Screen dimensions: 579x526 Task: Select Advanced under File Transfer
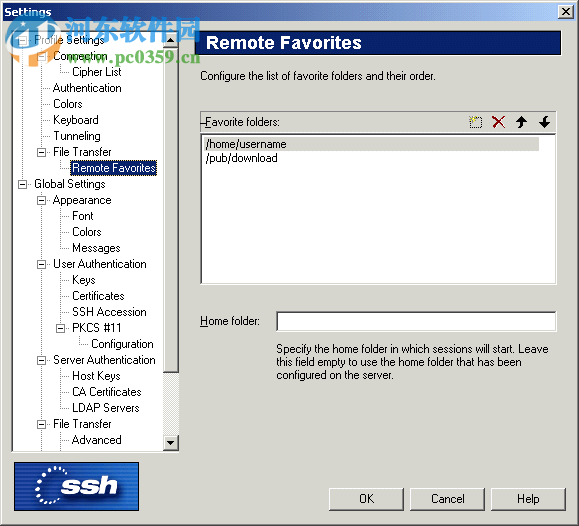pos(97,440)
